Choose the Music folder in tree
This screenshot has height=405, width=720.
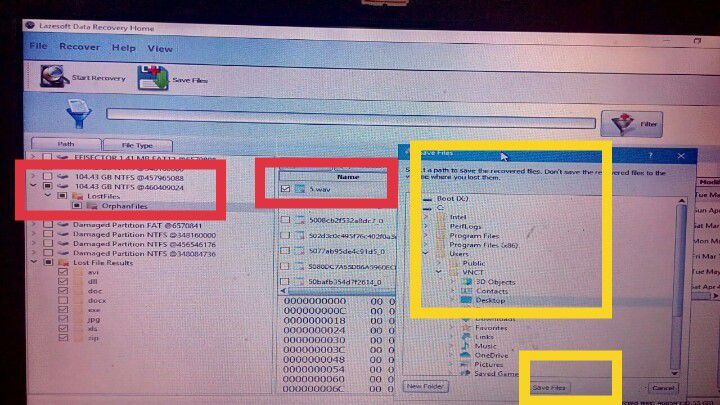point(486,345)
